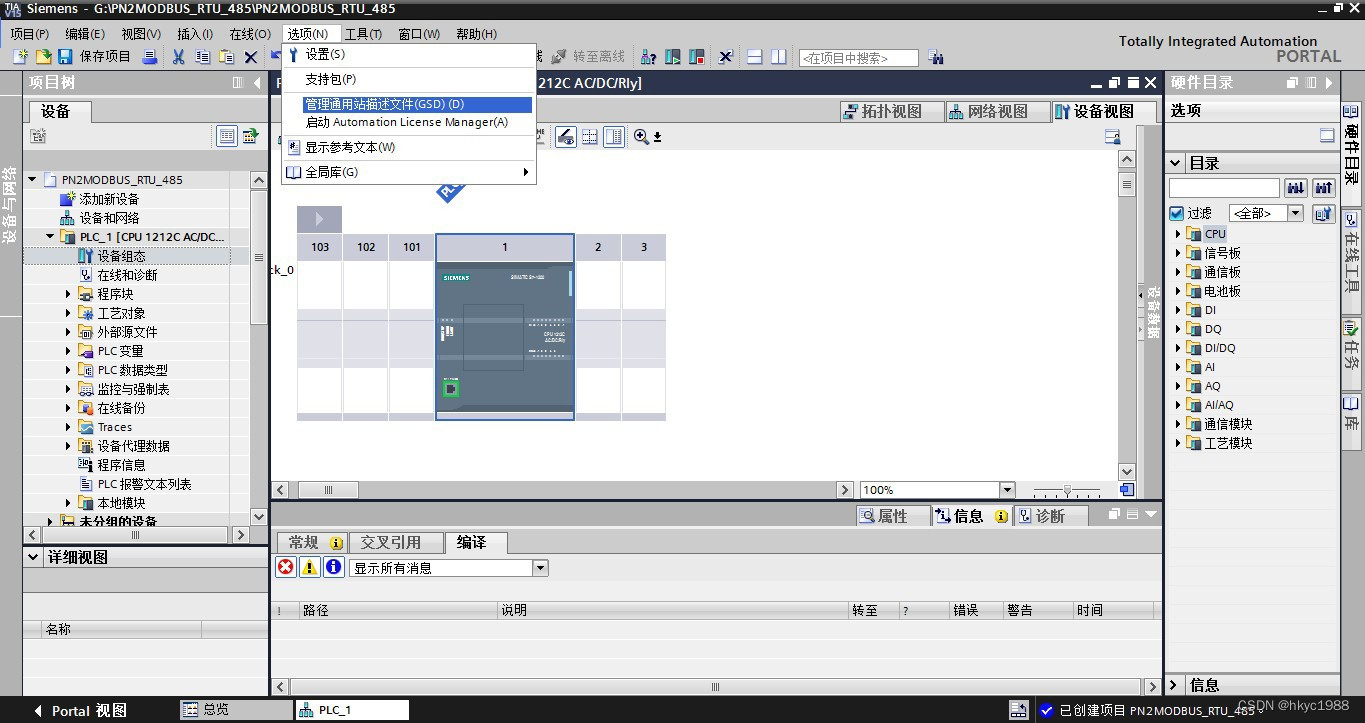Viewport: 1365px width, 723px height.
Task: Click the new project toolbar icon
Action: 19,57
